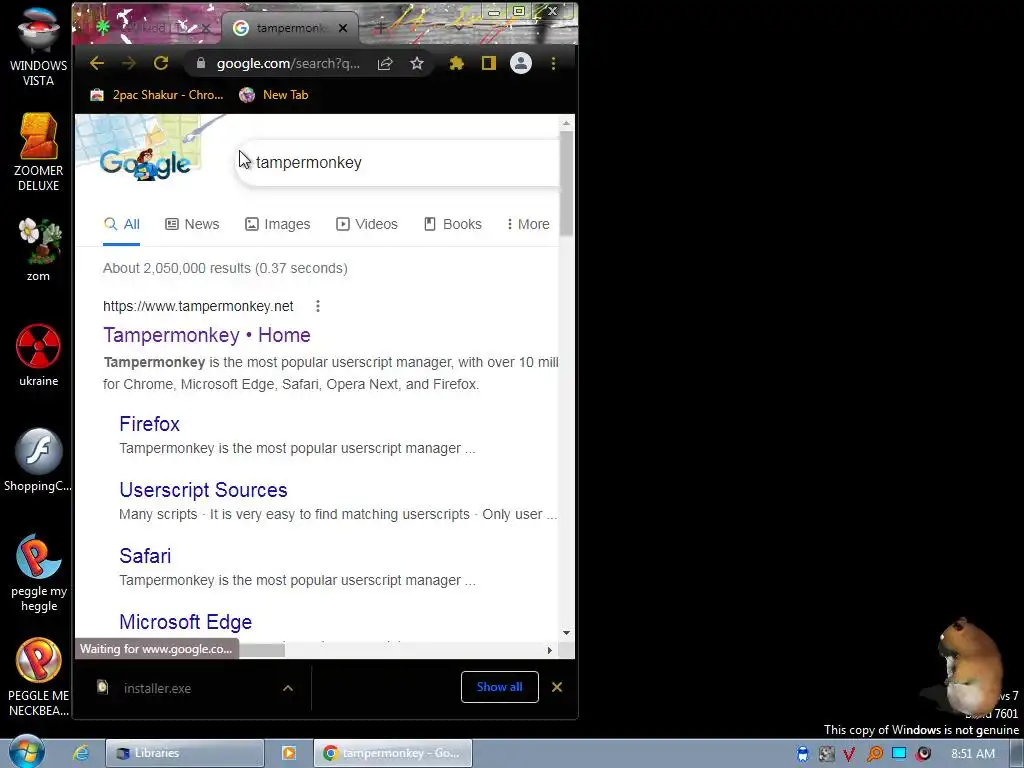Share this page using the share icon
The height and width of the screenshot is (768, 1024).
[x=385, y=63]
